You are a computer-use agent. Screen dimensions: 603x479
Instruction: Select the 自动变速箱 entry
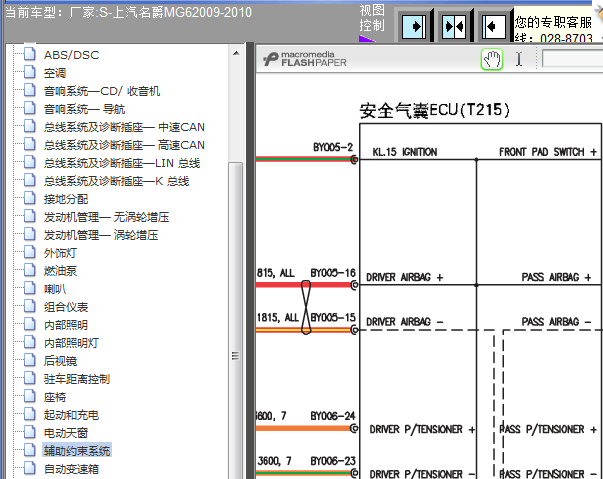71,469
